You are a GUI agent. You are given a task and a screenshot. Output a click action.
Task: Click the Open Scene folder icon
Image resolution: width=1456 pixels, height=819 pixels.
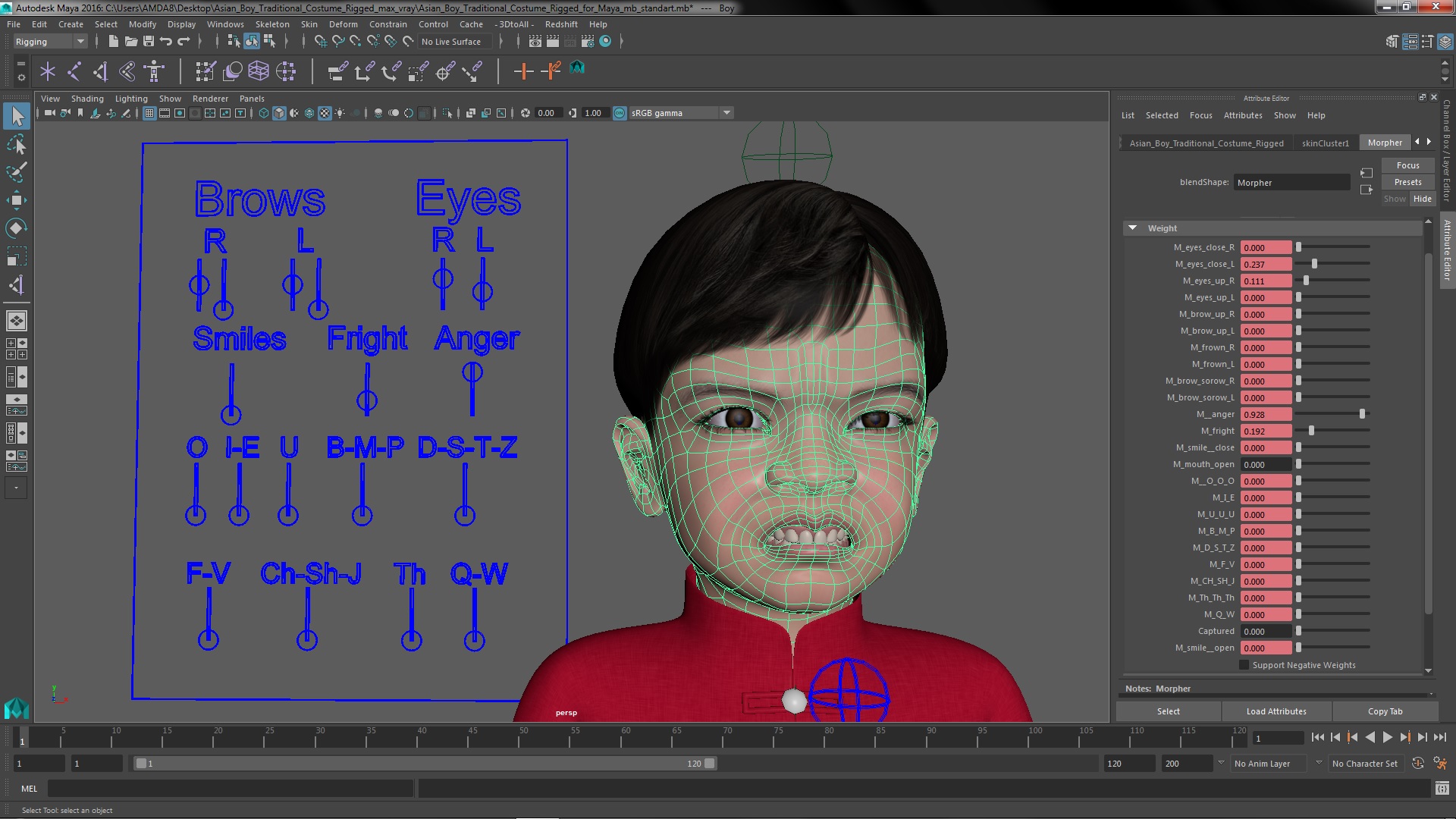pyautogui.click(x=130, y=42)
